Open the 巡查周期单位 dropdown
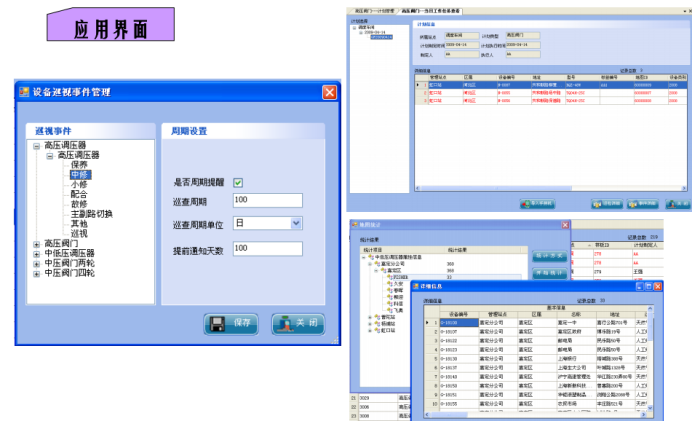The height and width of the screenshot is (421, 693). [x=295, y=223]
